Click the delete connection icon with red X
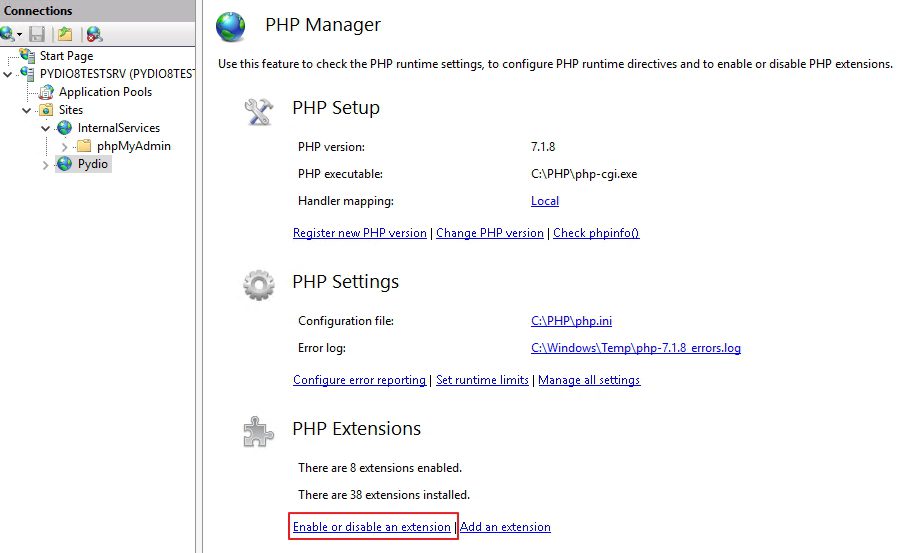Image resolution: width=906 pixels, height=553 pixels. click(95, 35)
